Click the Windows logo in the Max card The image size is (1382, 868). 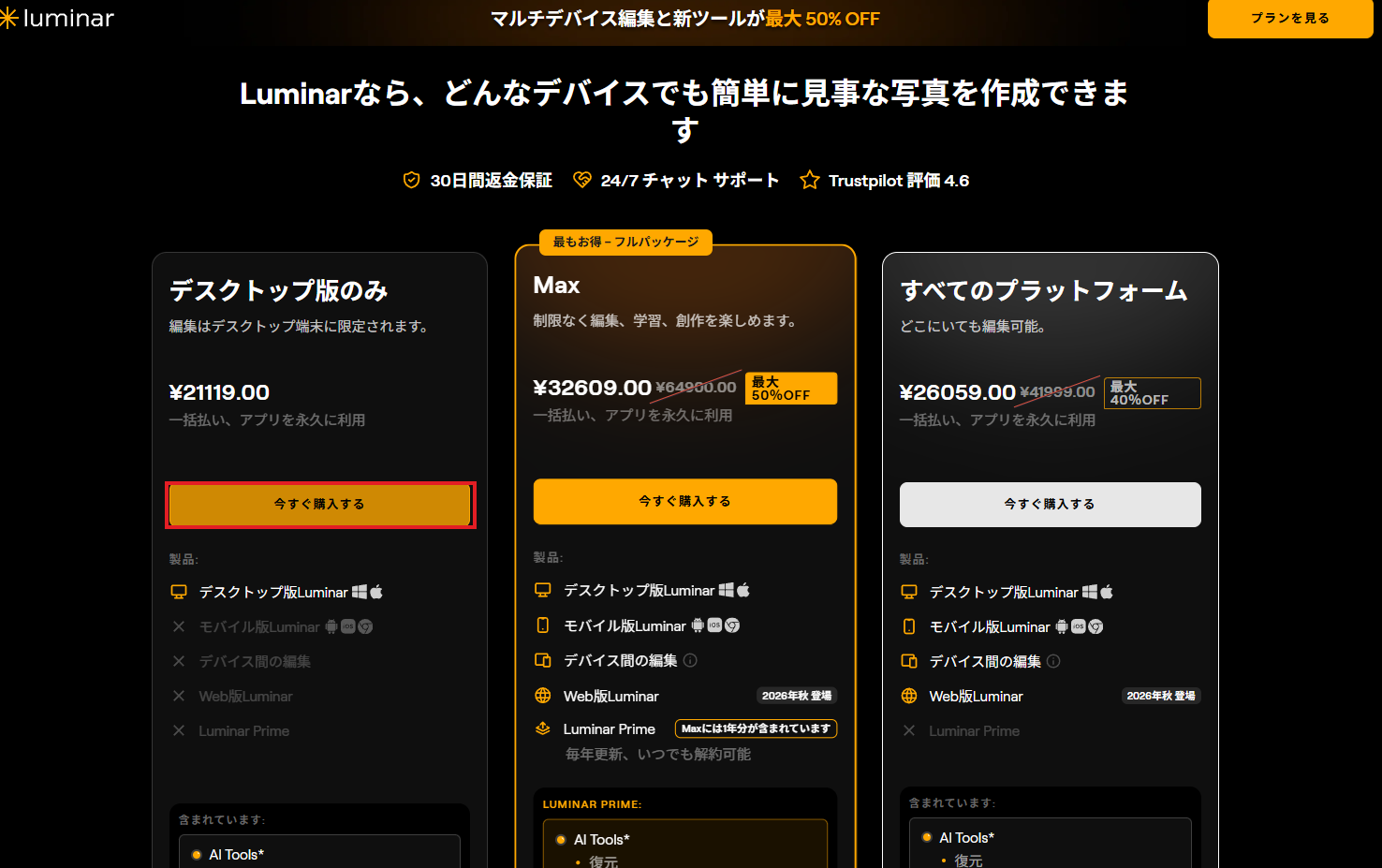click(727, 590)
